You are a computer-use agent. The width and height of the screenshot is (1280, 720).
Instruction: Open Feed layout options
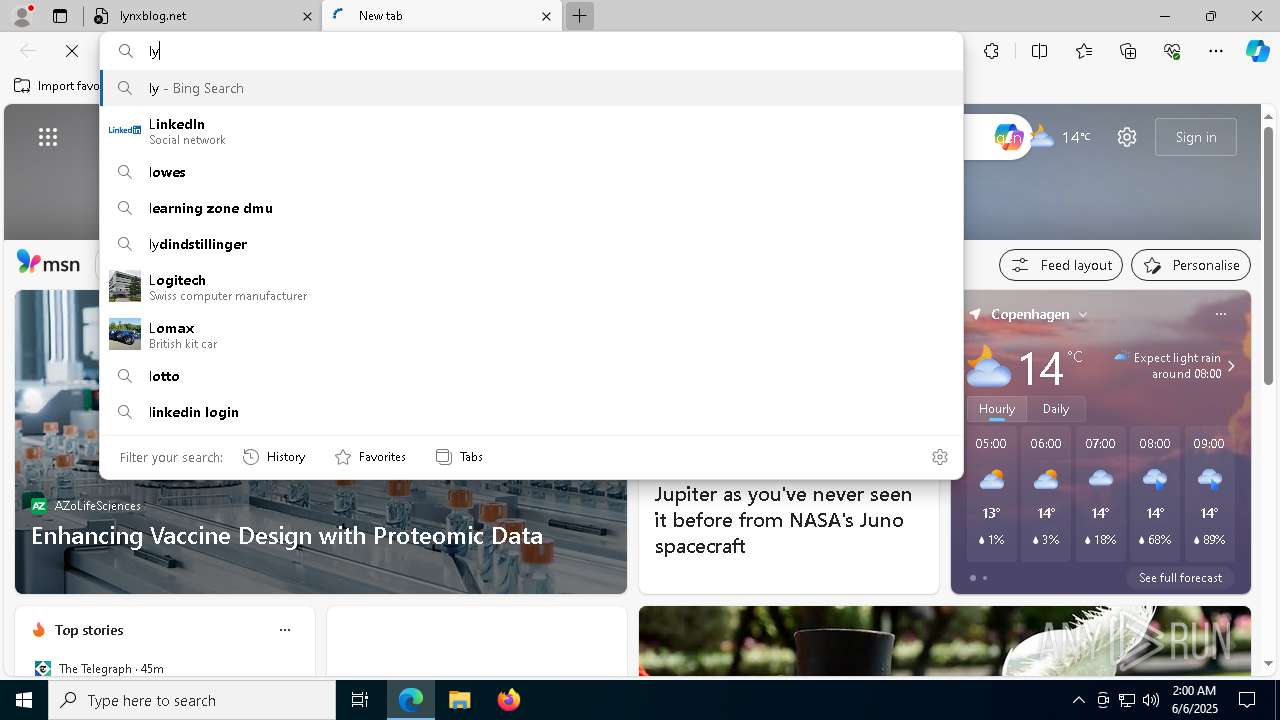pos(1061,265)
